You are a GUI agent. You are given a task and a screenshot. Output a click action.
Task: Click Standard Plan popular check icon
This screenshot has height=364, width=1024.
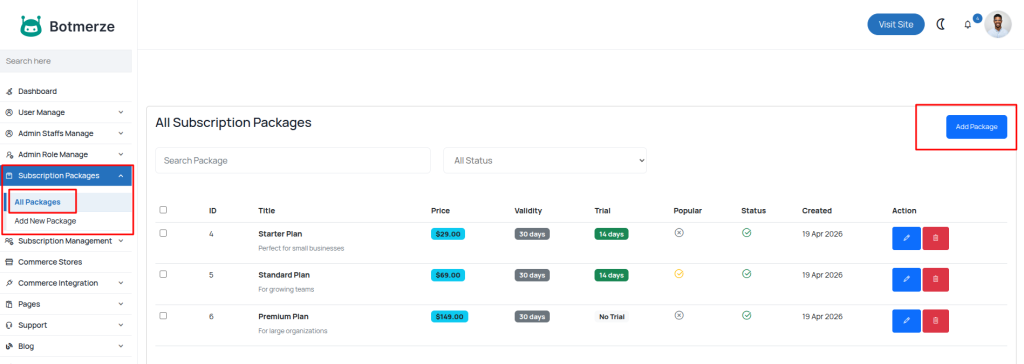679,274
